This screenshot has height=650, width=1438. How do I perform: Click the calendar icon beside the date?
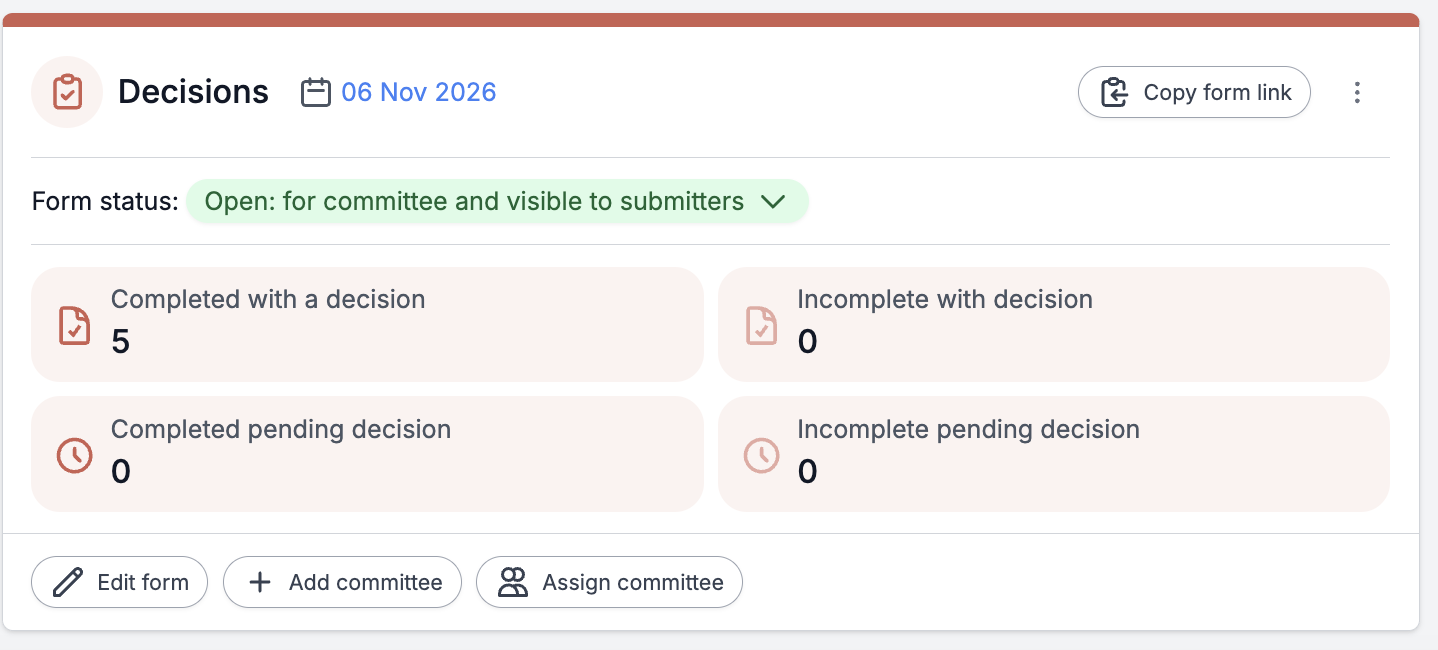316,93
